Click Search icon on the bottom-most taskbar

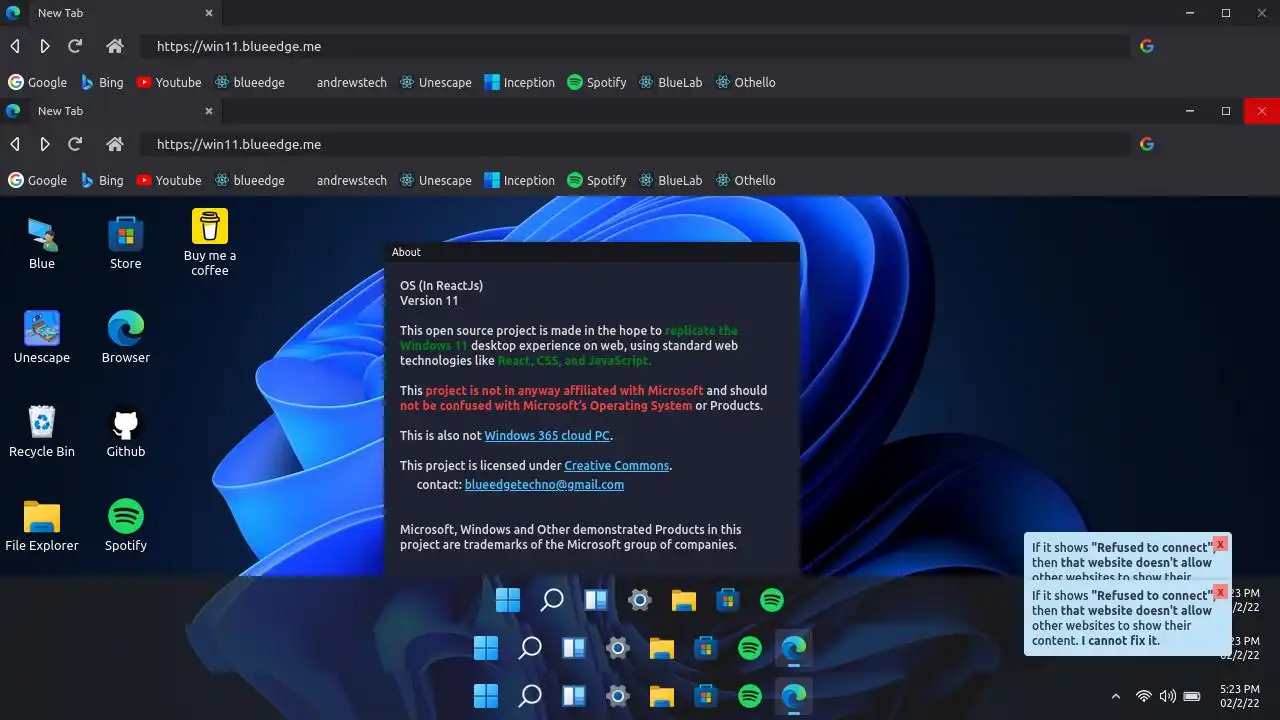[x=530, y=695]
